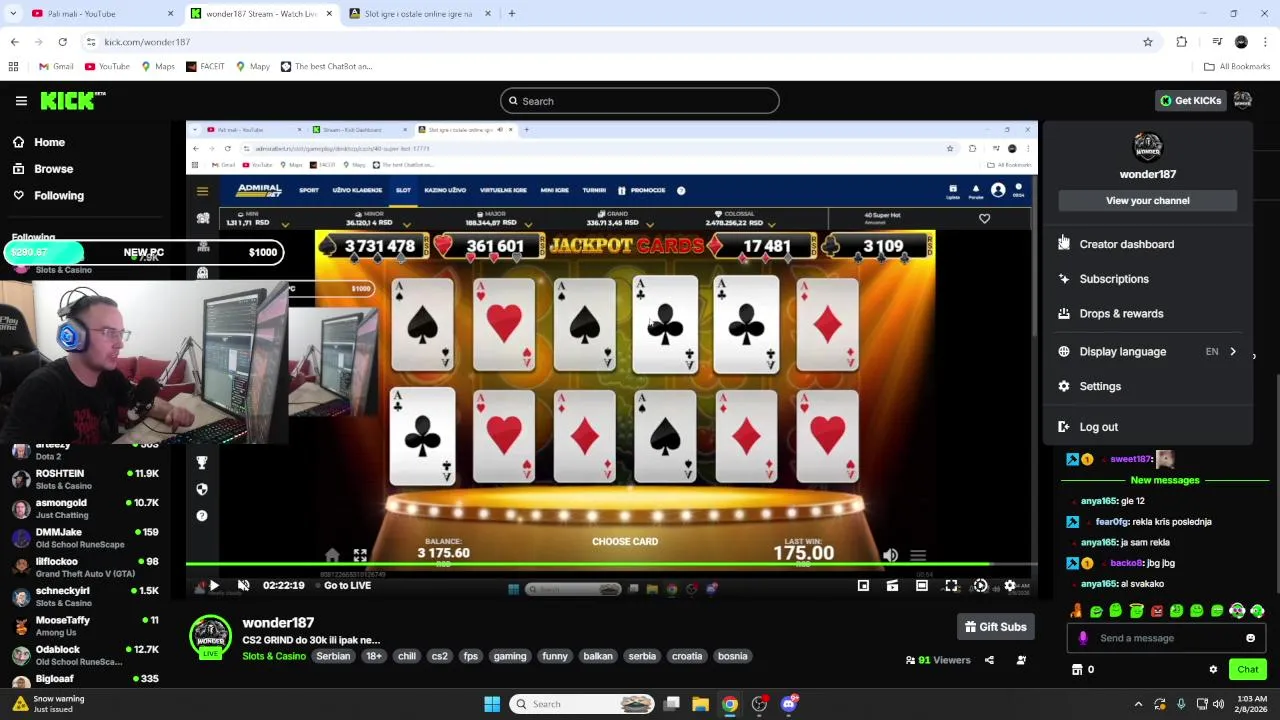Open DMMJake channel in sidebar

(86, 538)
